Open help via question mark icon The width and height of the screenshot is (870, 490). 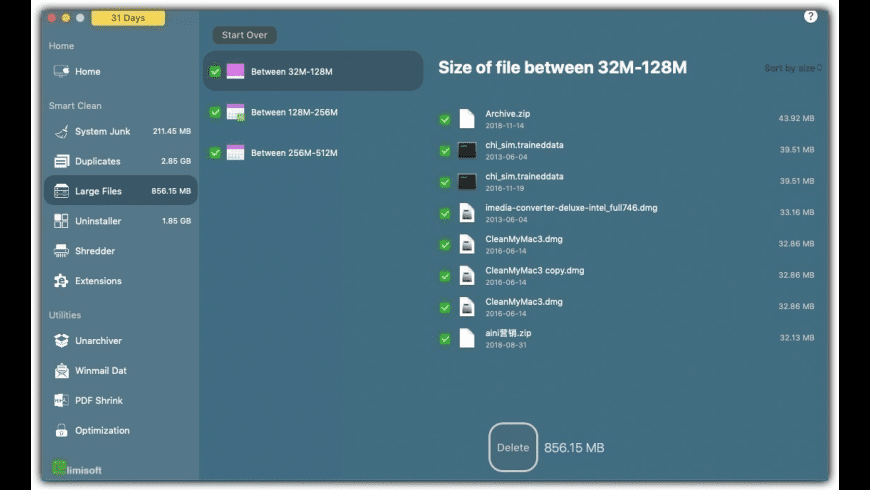(811, 17)
